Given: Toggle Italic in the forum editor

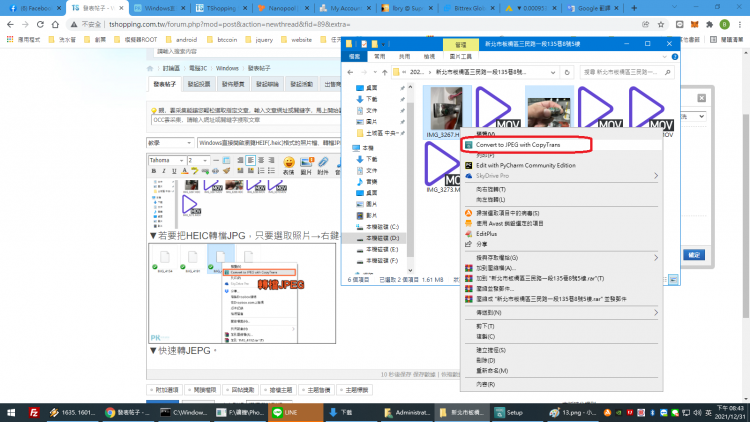Looking at the screenshot, I should (x=164, y=171).
